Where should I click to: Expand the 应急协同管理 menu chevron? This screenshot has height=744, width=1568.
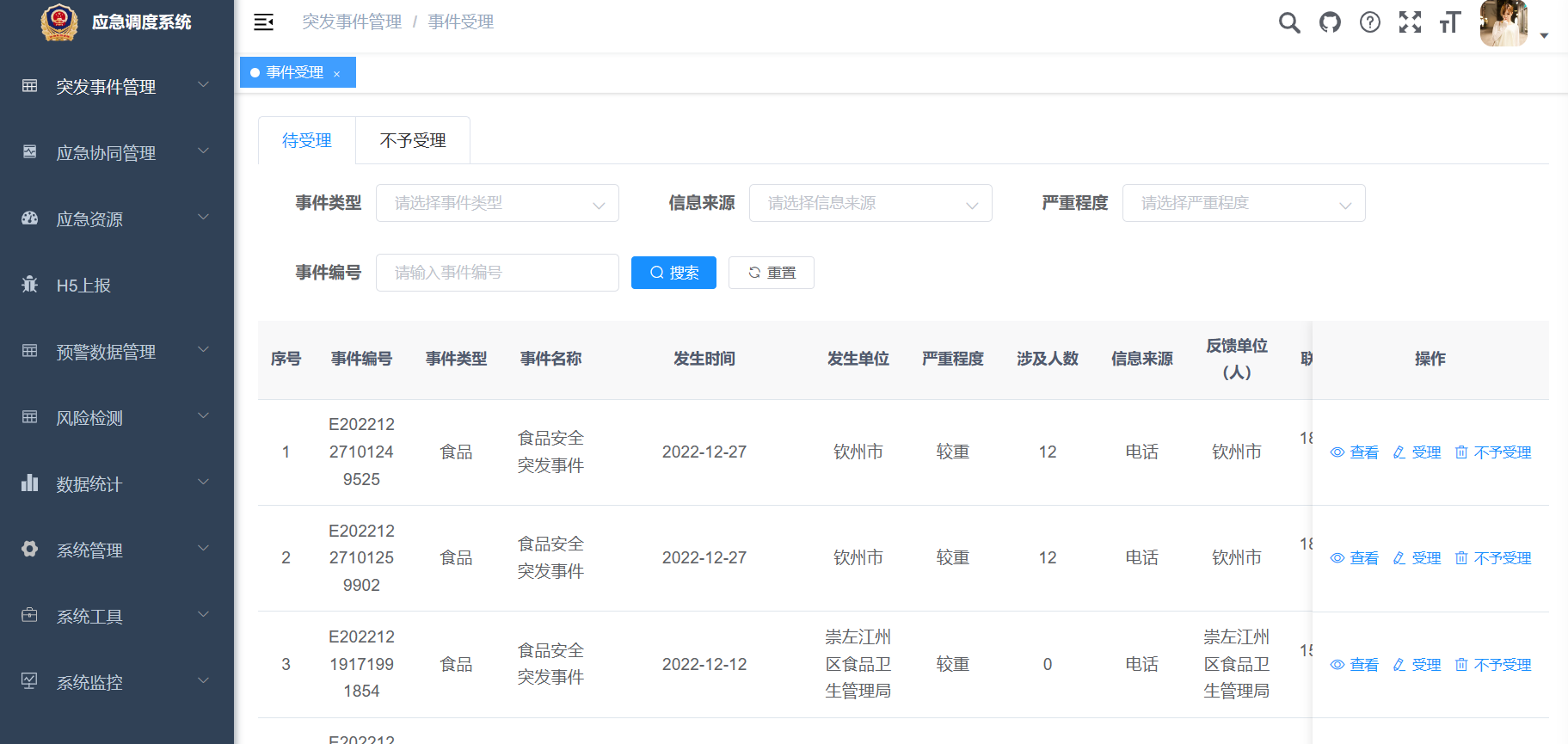[204, 151]
